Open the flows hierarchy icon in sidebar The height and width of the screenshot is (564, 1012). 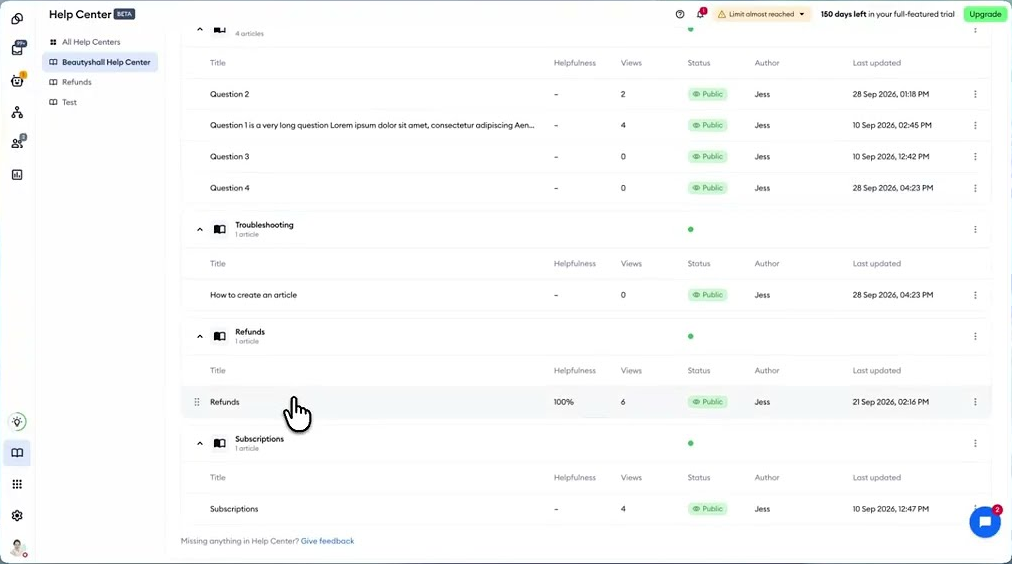point(17,112)
